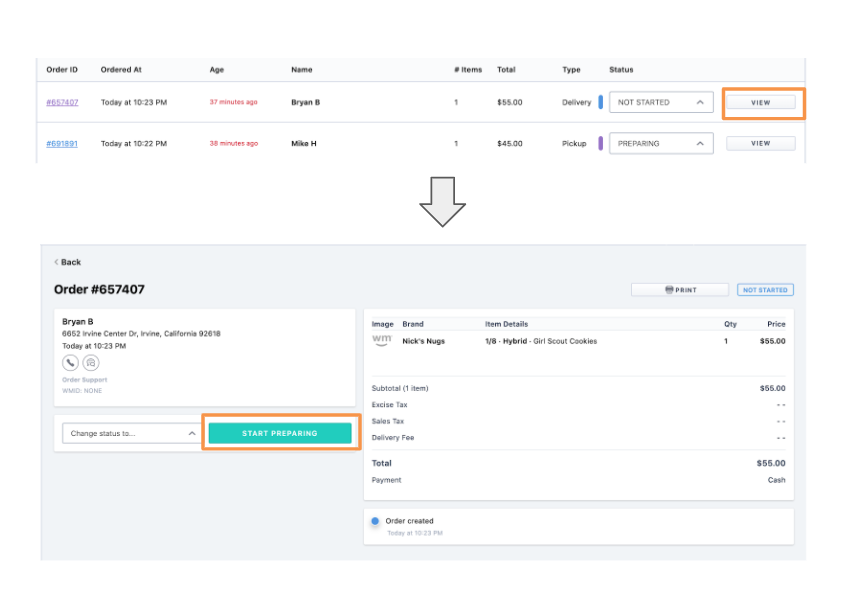
Task: Select the Order Support link
Action: [84, 379]
